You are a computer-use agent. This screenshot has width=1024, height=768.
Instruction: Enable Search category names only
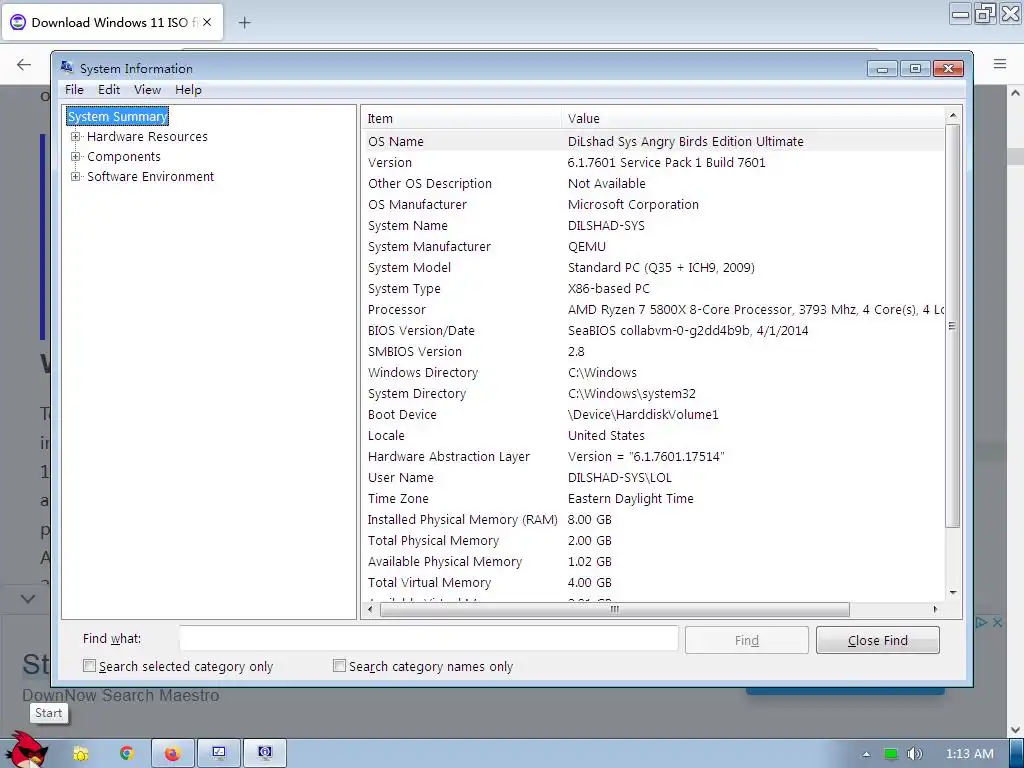[x=339, y=665]
